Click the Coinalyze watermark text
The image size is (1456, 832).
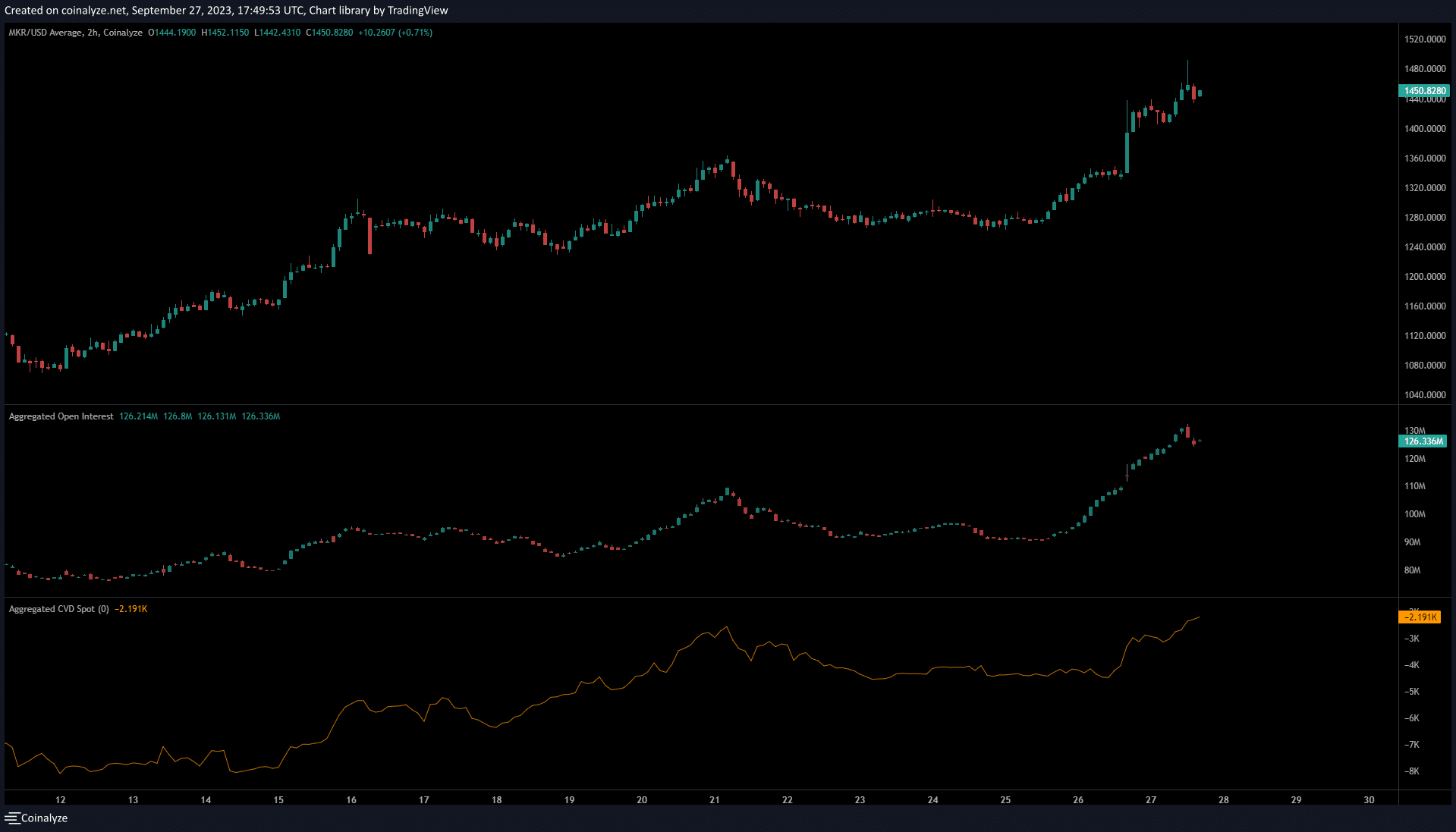coord(44,818)
